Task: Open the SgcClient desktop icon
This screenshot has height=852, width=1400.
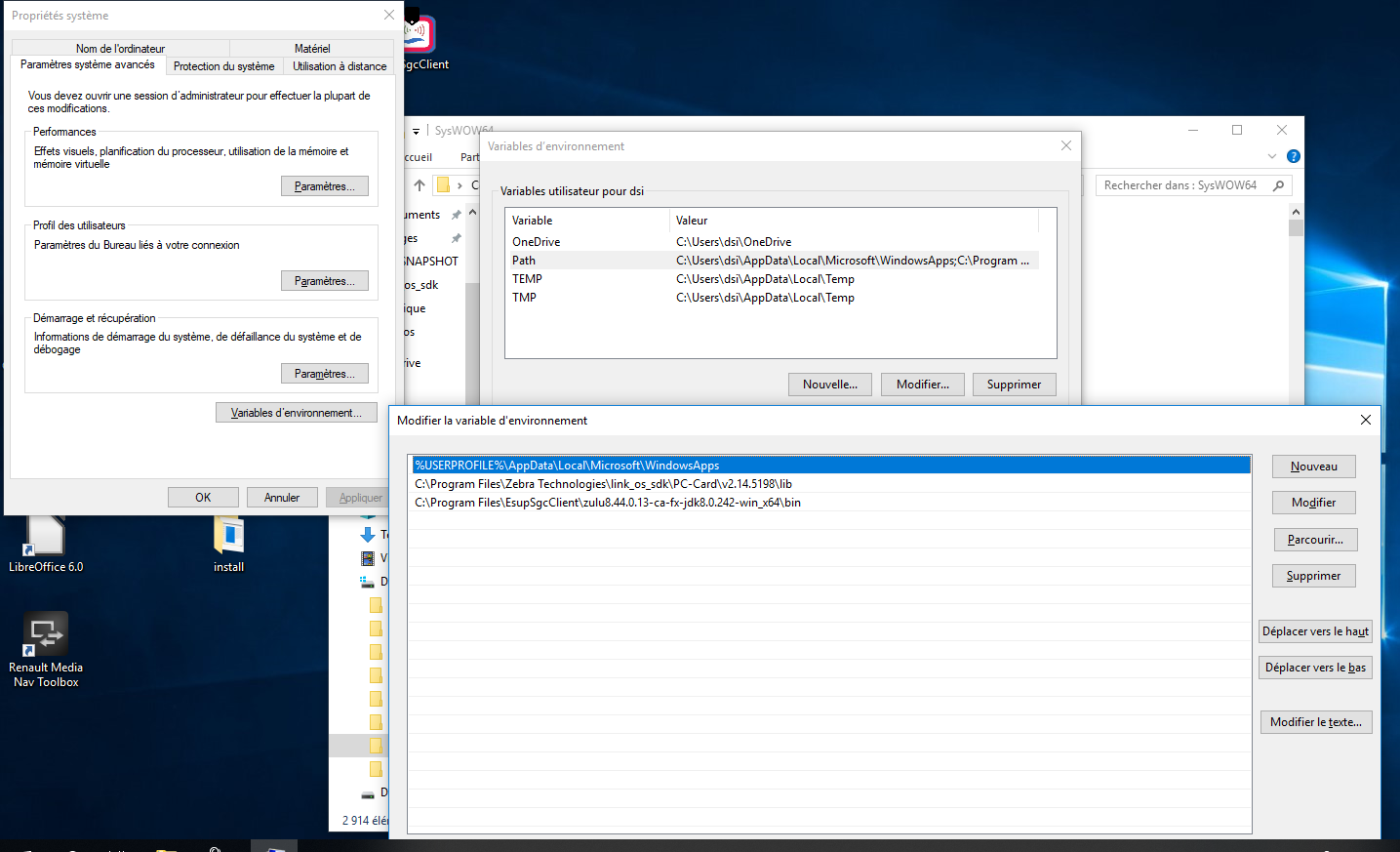Action: click(420, 37)
